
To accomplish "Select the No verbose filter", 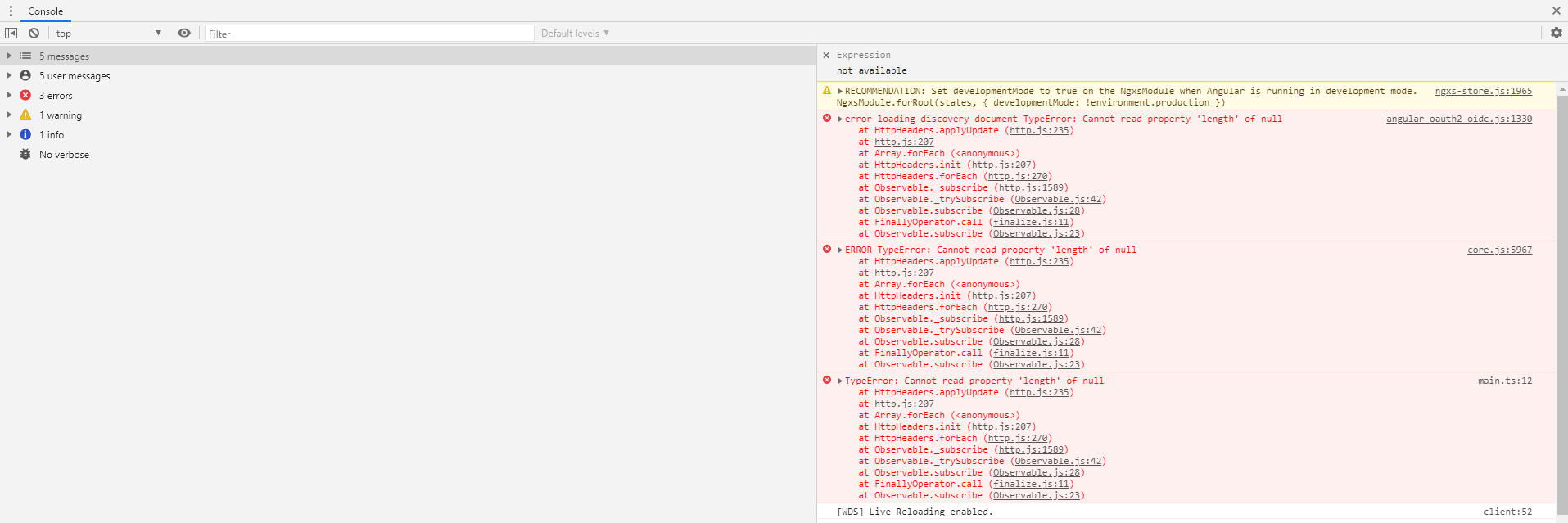I will click(64, 155).
